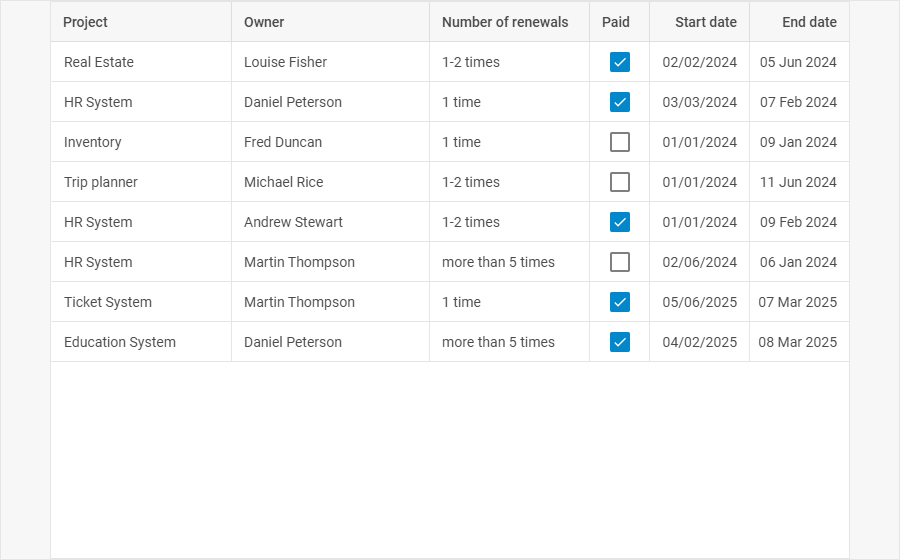901x560 pixels.
Task: Select the 11 Jun 2024 end date cell
Action: (x=799, y=182)
